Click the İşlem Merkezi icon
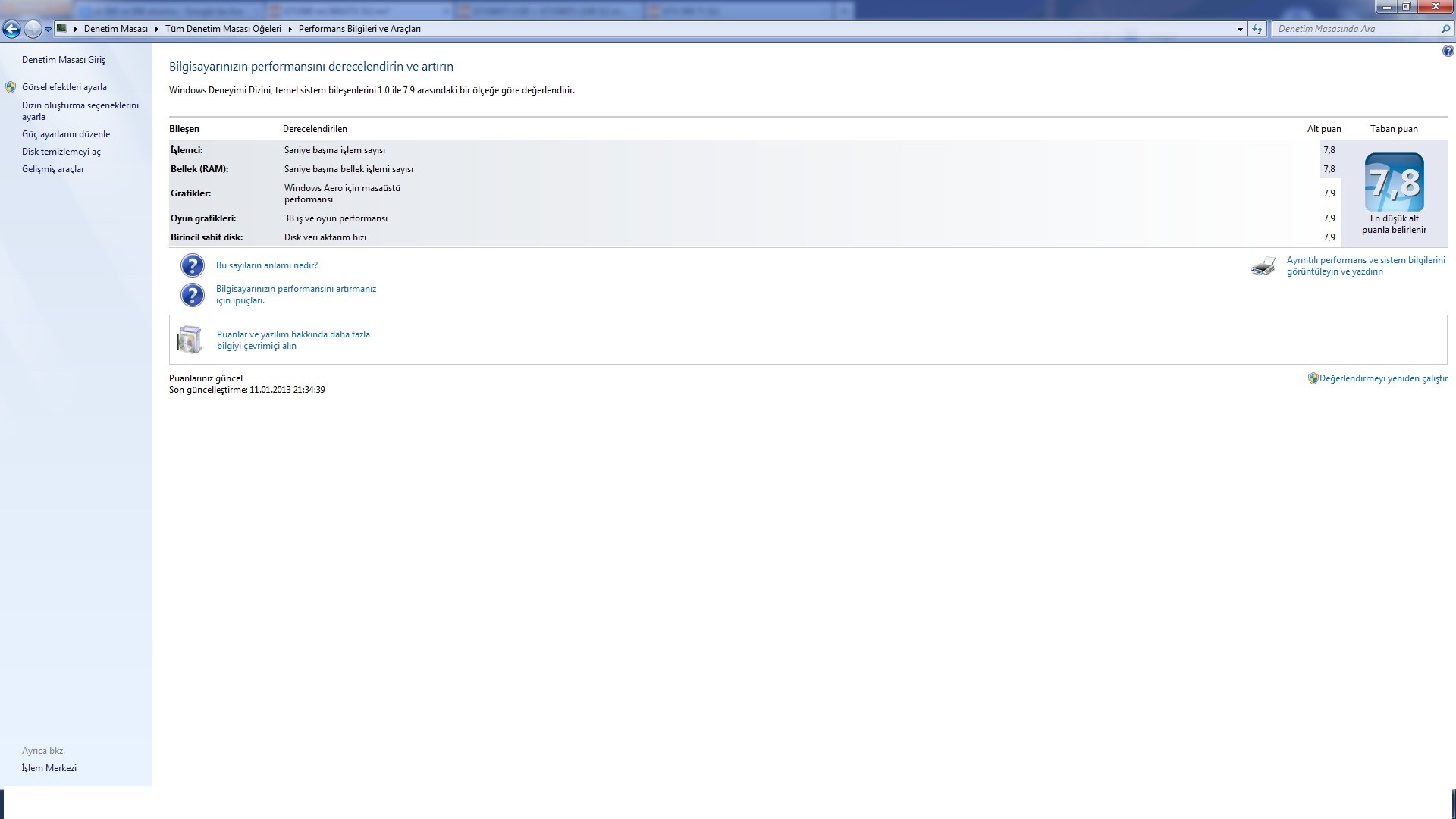1456x819 pixels. [48, 768]
